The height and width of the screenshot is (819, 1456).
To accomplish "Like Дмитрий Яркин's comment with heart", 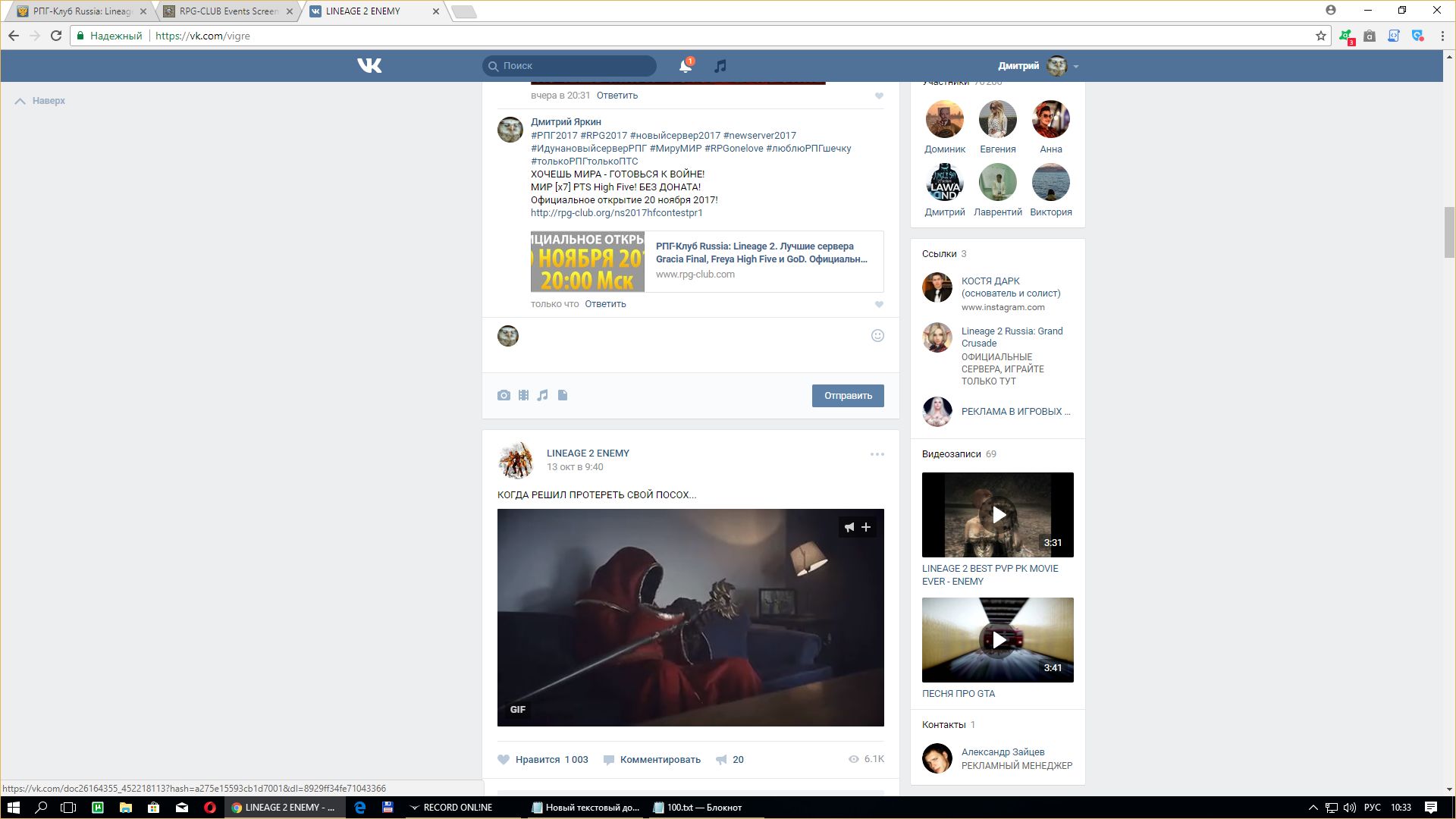I will (x=879, y=305).
